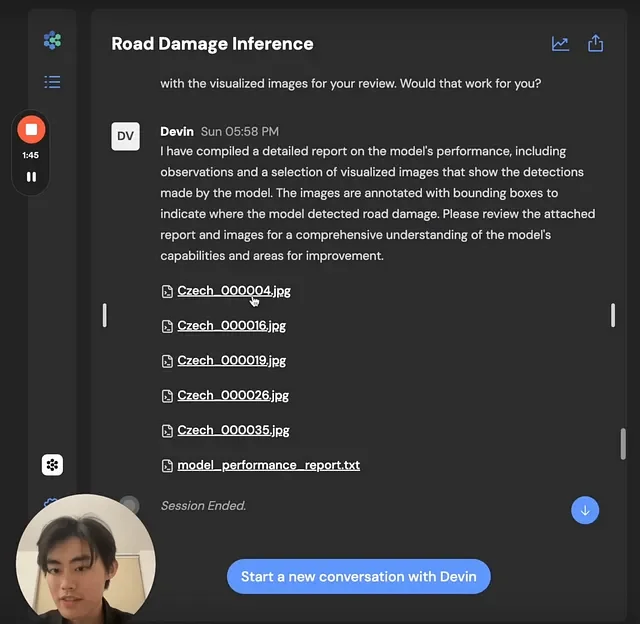This screenshot has height=624, width=640.
Task: Start a new conversation with Devin
Action: point(359,577)
